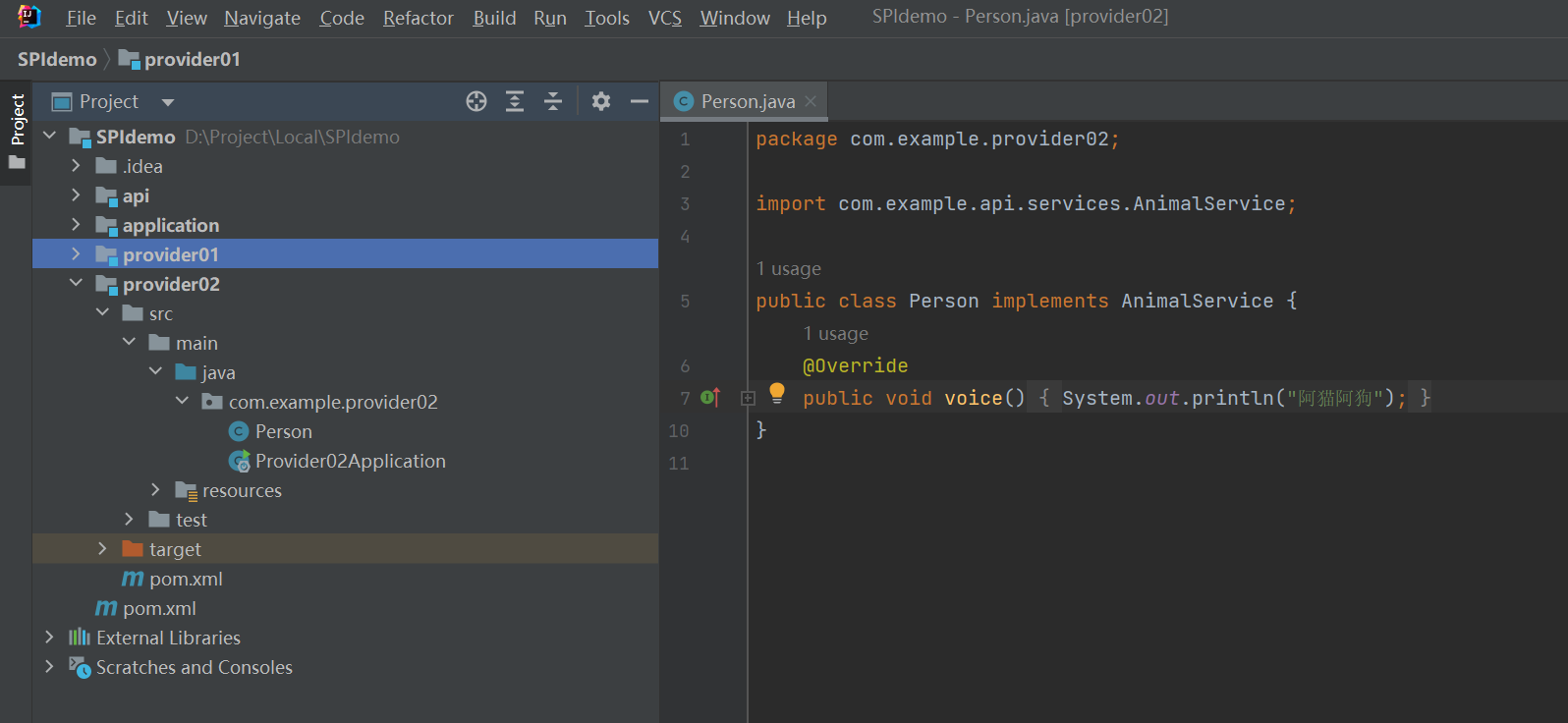Click the orange target folder icon
The width and height of the screenshot is (1568, 723).
tap(133, 549)
